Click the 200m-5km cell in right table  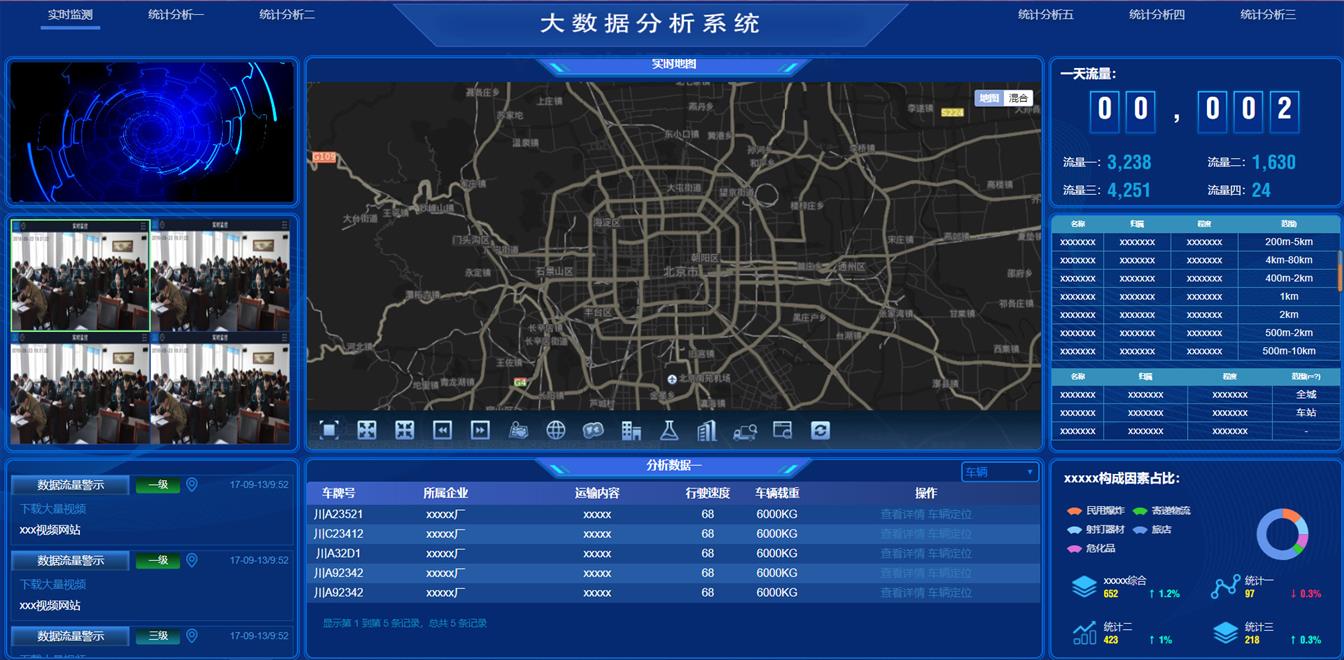[x=1289, y=242]
